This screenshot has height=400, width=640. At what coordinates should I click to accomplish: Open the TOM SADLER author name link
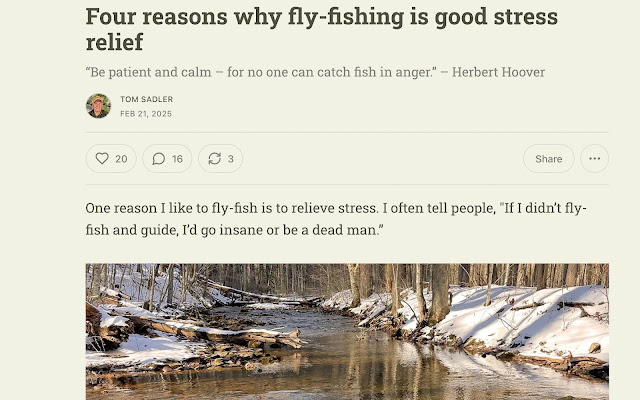147,99
